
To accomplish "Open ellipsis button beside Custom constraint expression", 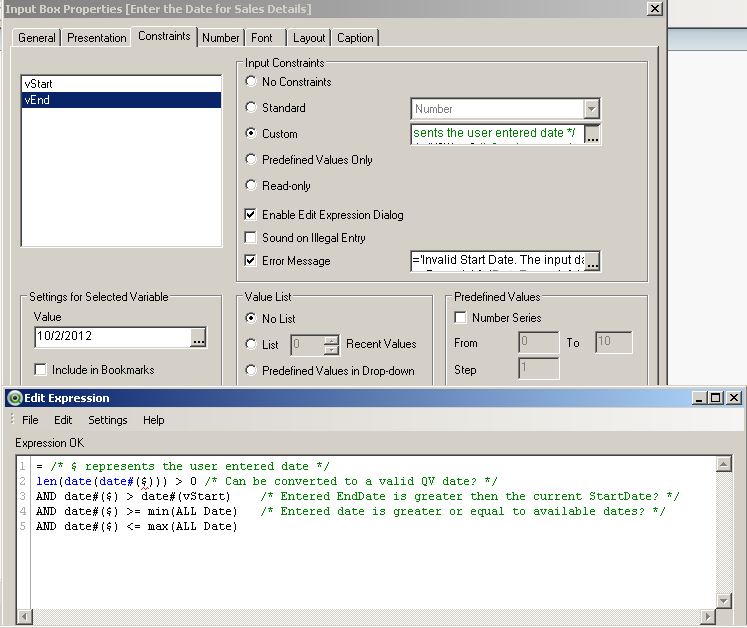I will [x=593, y=134].
